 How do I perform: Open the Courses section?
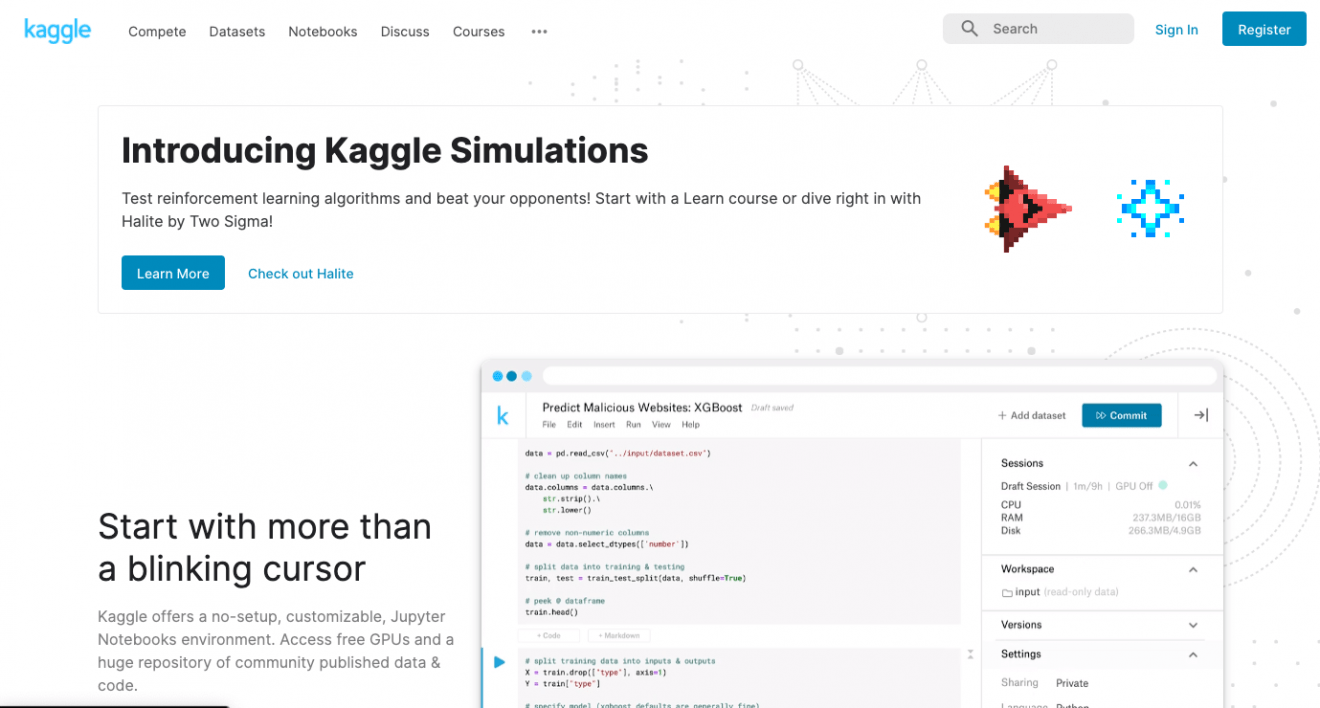479,31
